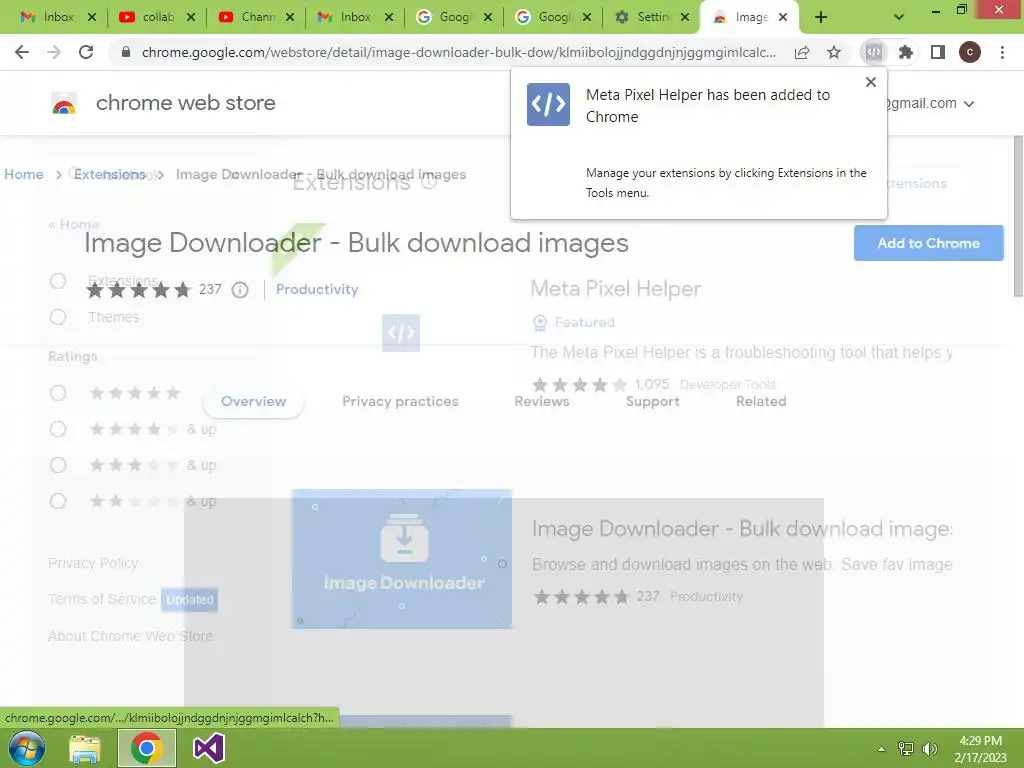
Task: Open Meta Pixel Helper toolbar extension icon
Action: point(874,52)
